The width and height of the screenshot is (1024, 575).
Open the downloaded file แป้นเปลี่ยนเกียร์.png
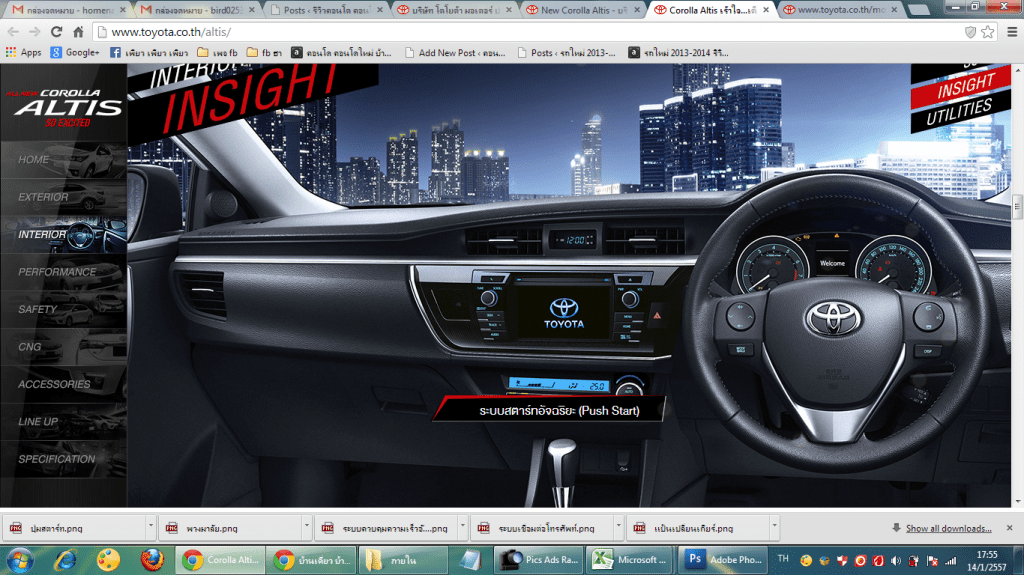pyautogui.click(x=697, y=528)
